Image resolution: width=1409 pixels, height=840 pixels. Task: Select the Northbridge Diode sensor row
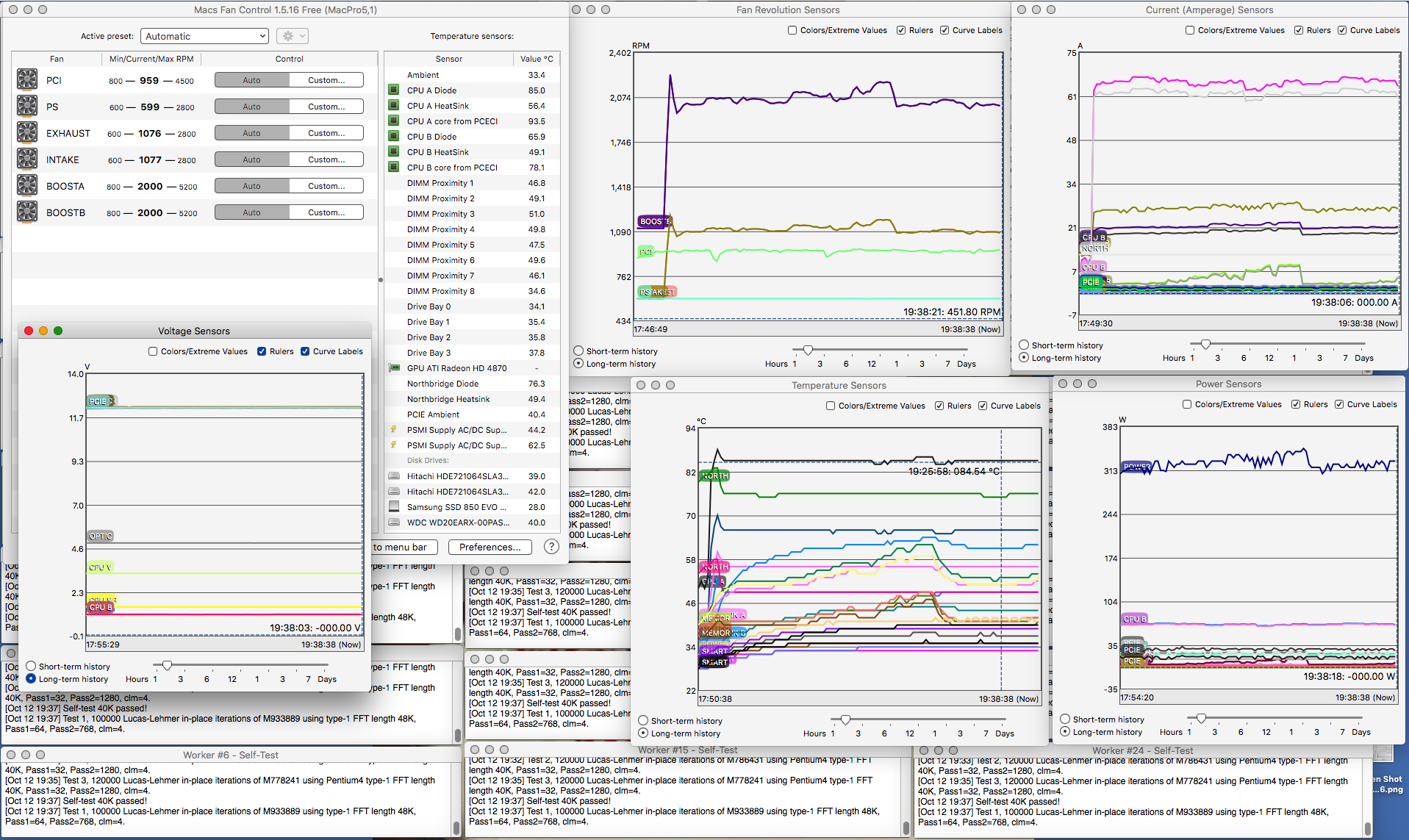pos(442,384)
